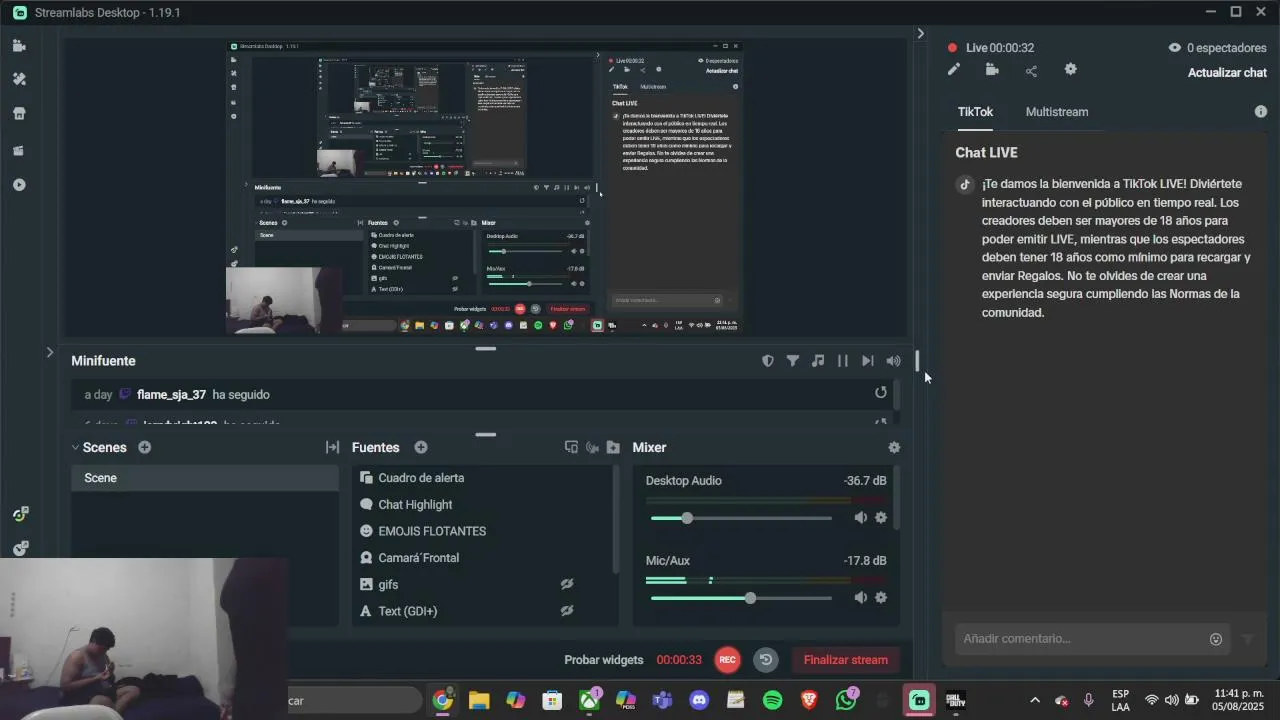This screenshot has height=720, width=1280.
Task: Start recording with REC button
Action: point(727,660)
